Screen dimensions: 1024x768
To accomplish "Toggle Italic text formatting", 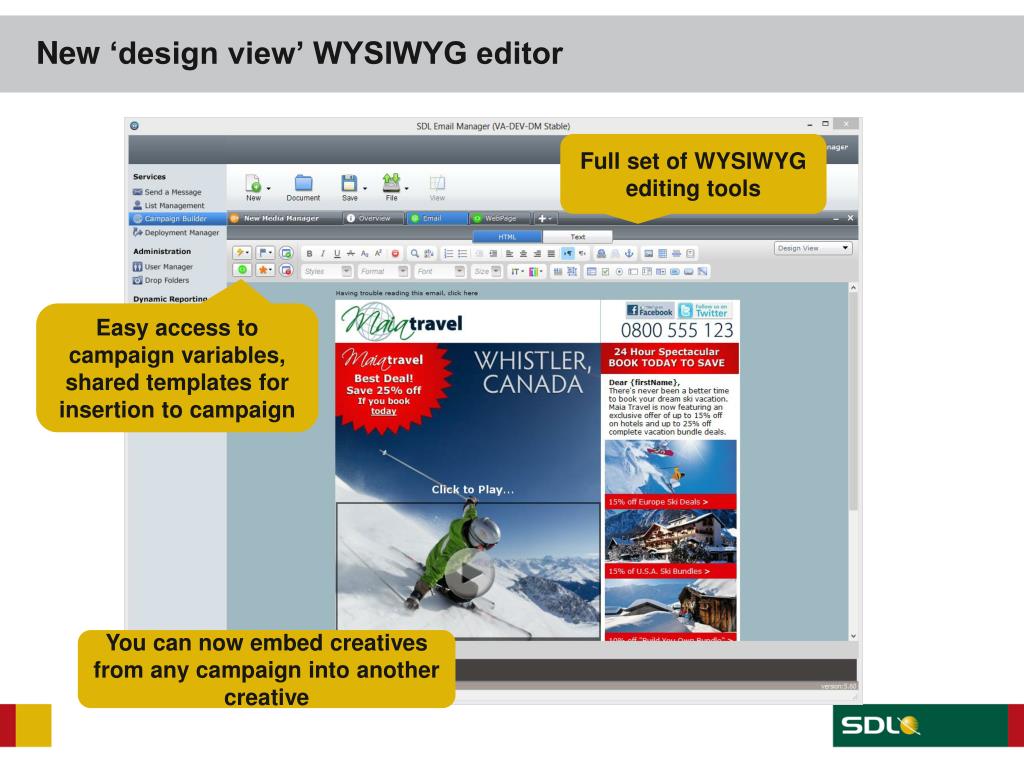I will tap(323, 253).
